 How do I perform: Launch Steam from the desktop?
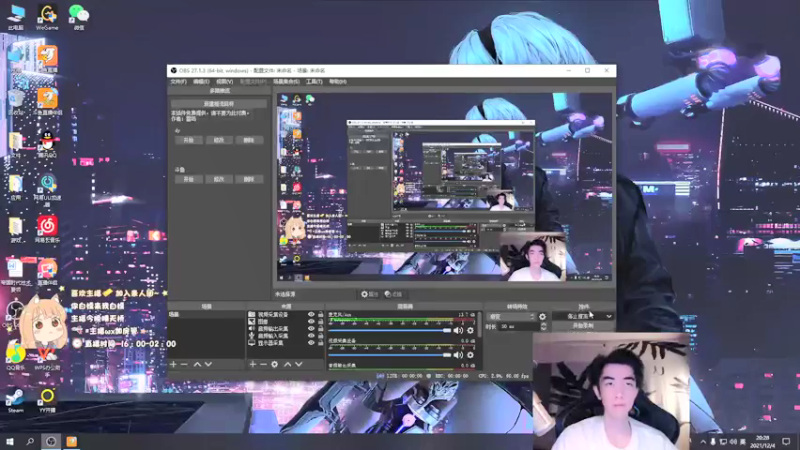(15, 401)
